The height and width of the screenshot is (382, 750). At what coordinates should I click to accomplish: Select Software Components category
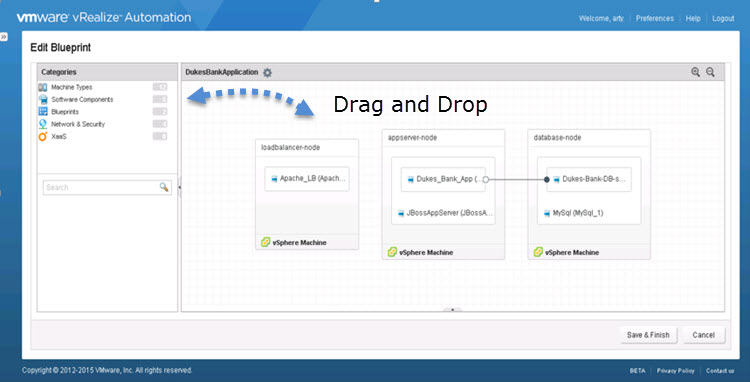tap(82, 99)
